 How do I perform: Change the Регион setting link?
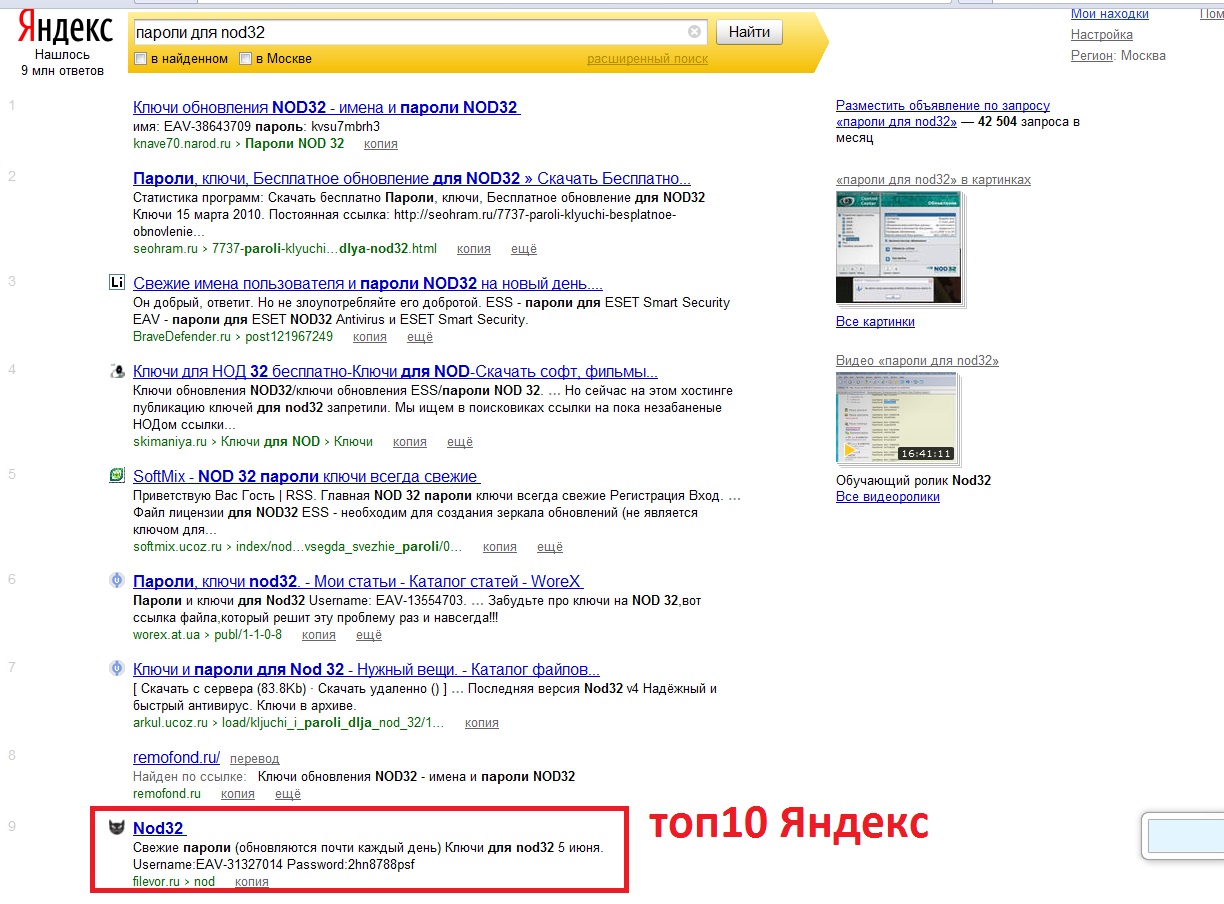(1092, 56)
